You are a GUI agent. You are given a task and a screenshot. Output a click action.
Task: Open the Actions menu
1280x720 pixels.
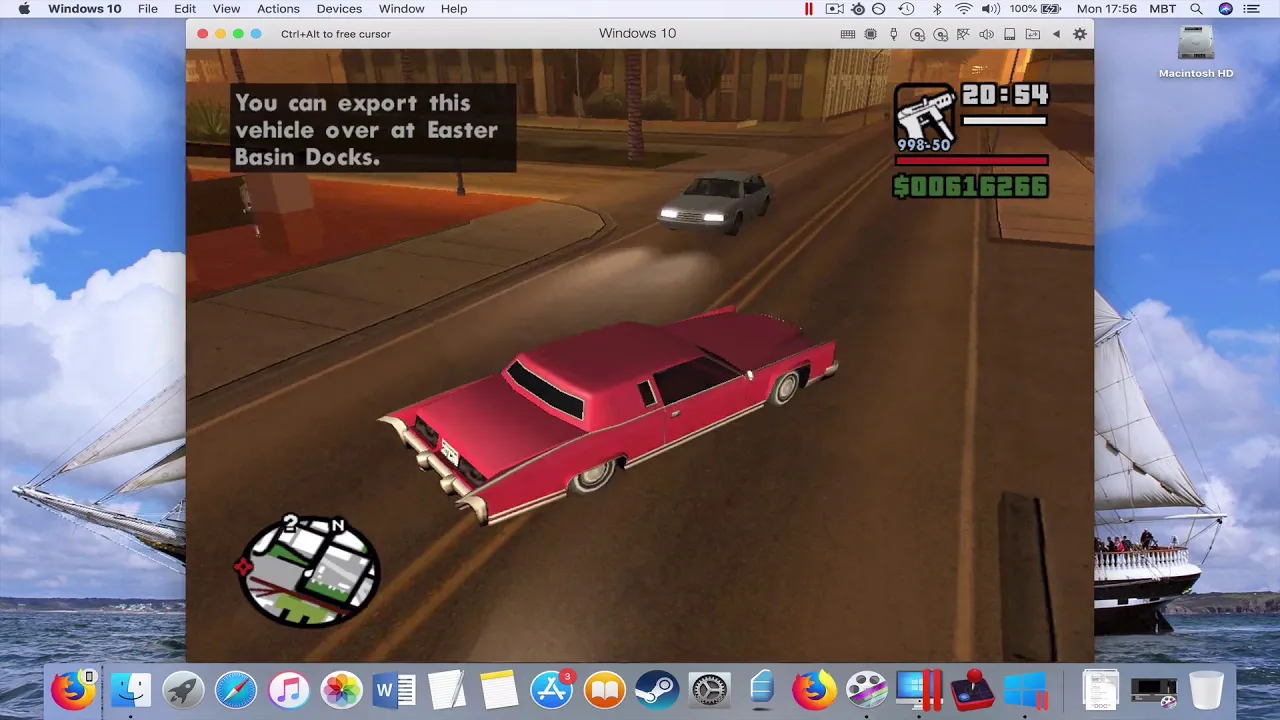(x=278, y=9)
